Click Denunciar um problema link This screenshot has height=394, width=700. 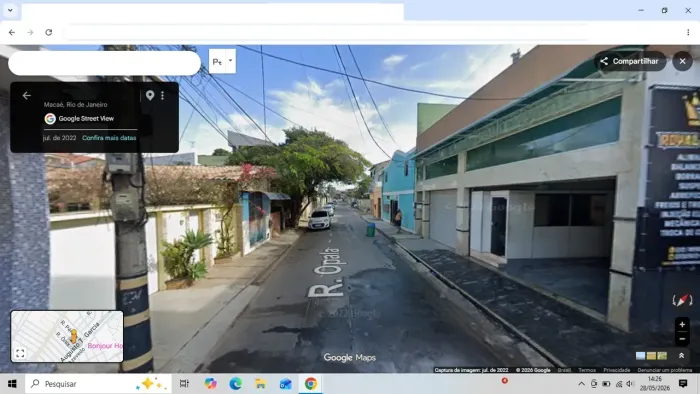click(x=665, y=370)
